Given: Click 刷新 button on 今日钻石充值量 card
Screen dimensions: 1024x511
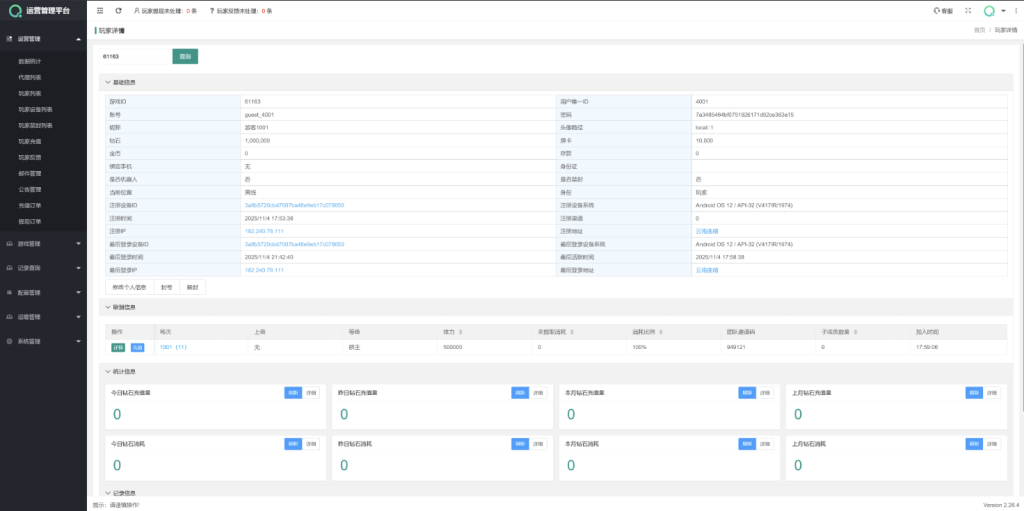Looking at the screenshot, I should [x=293, y=393].
